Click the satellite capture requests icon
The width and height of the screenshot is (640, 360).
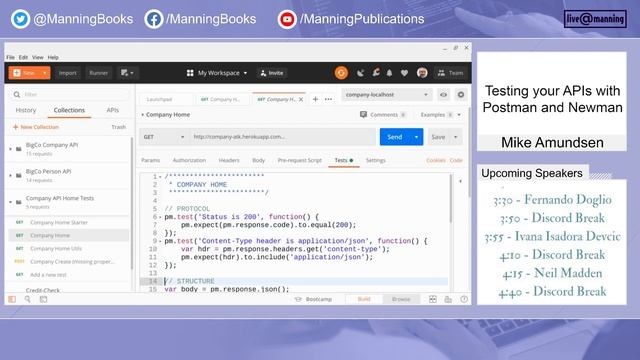(360, 73)
